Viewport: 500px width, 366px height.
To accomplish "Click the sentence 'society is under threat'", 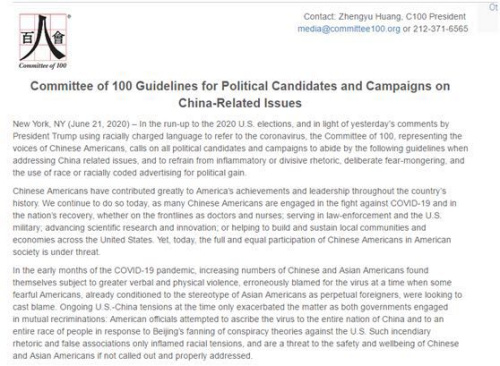I will tap(56, 252).
